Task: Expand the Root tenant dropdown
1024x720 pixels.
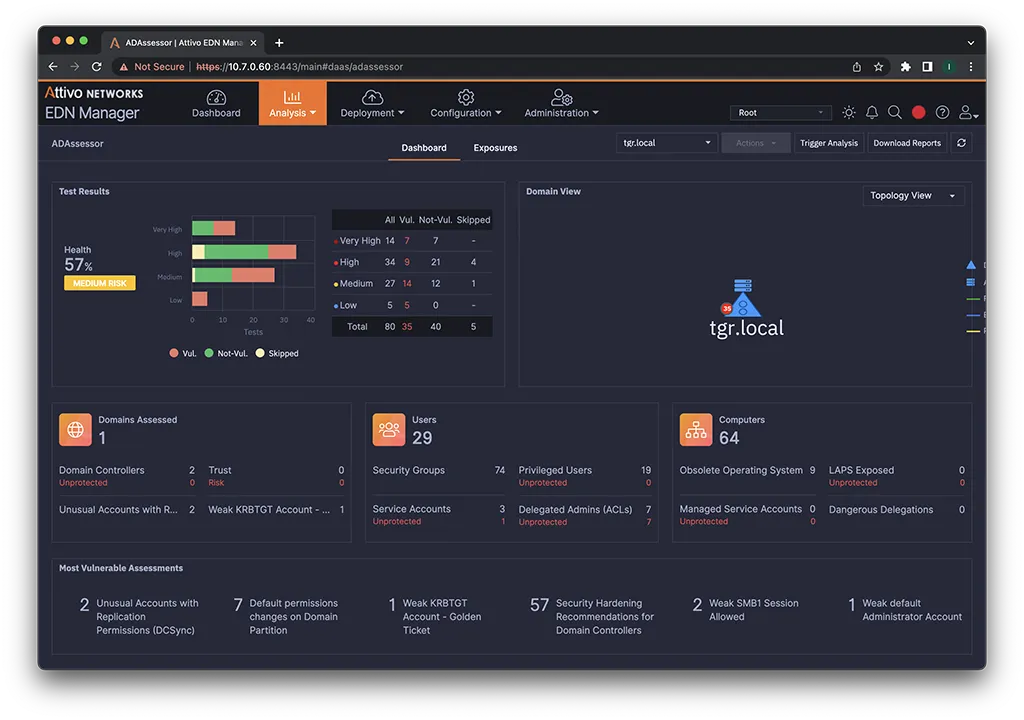Action: point(780,112)
